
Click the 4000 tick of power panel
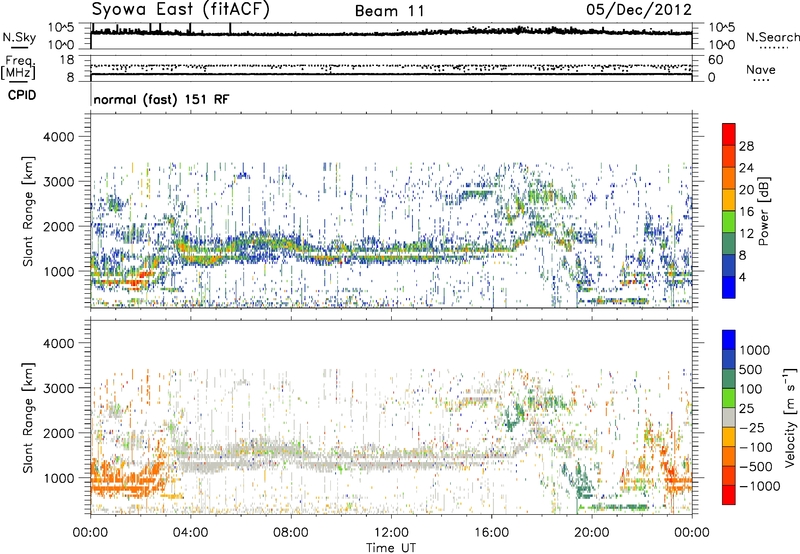[59, 137]
